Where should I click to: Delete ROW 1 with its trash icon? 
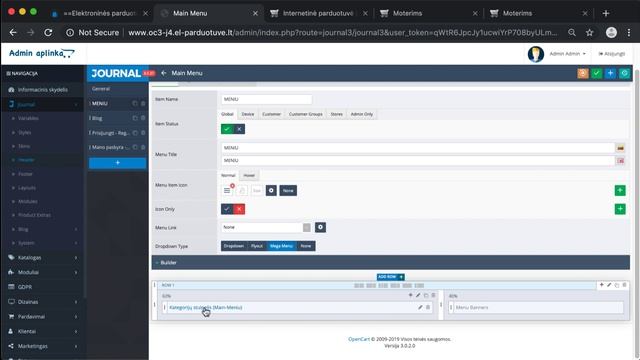pyautogui.click(x=624, y=285)
